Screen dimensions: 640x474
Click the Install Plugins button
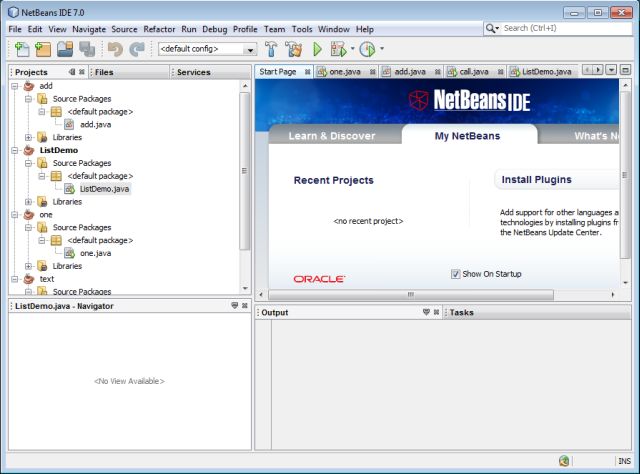click(537, 180)
